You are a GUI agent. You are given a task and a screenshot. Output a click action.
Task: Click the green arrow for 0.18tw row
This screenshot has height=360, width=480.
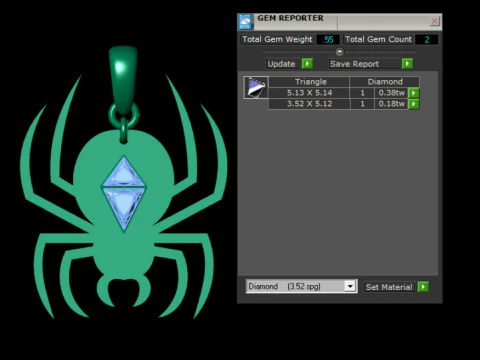click(x=413, y=104)
